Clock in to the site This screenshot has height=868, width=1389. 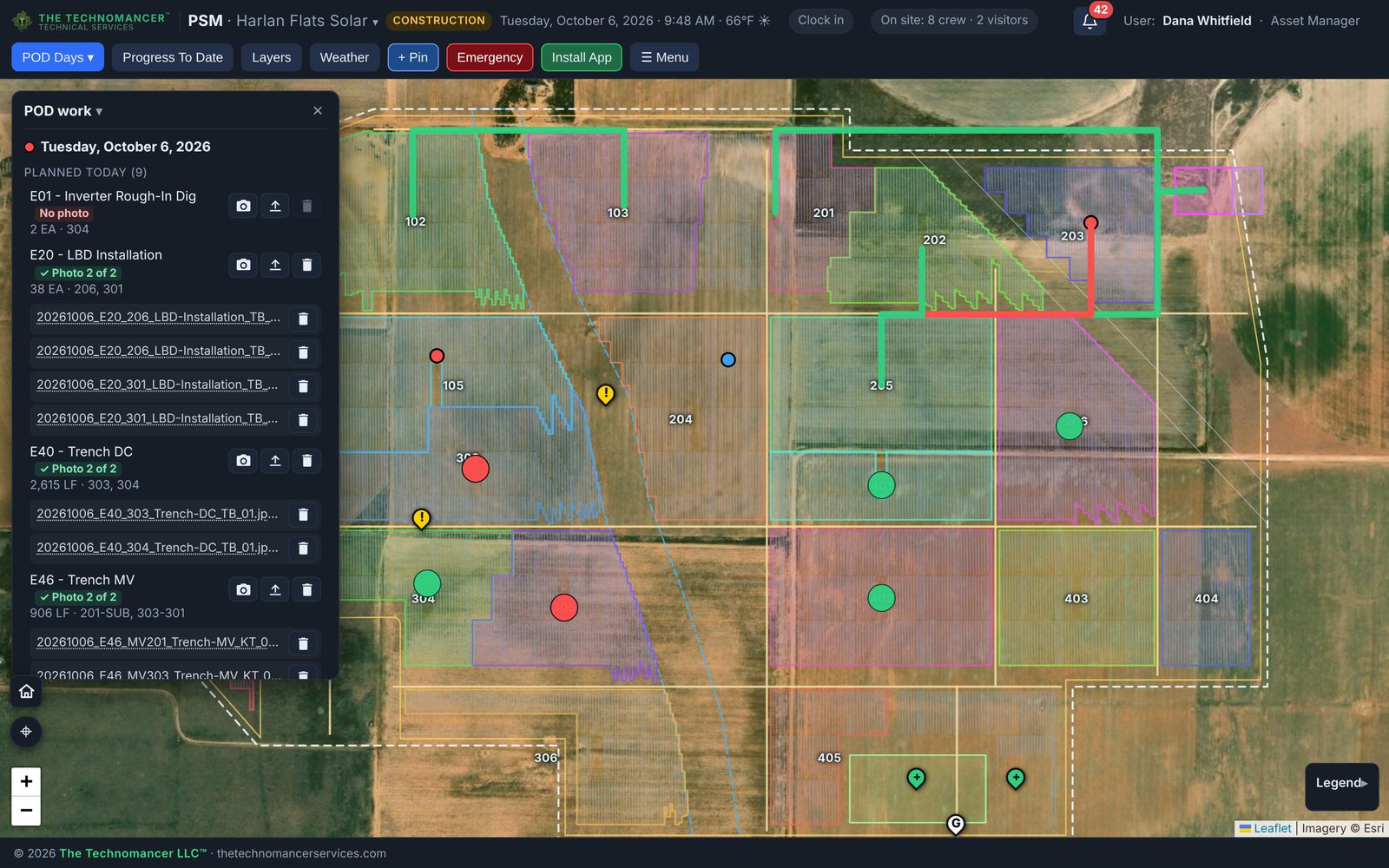click(820, 20)
